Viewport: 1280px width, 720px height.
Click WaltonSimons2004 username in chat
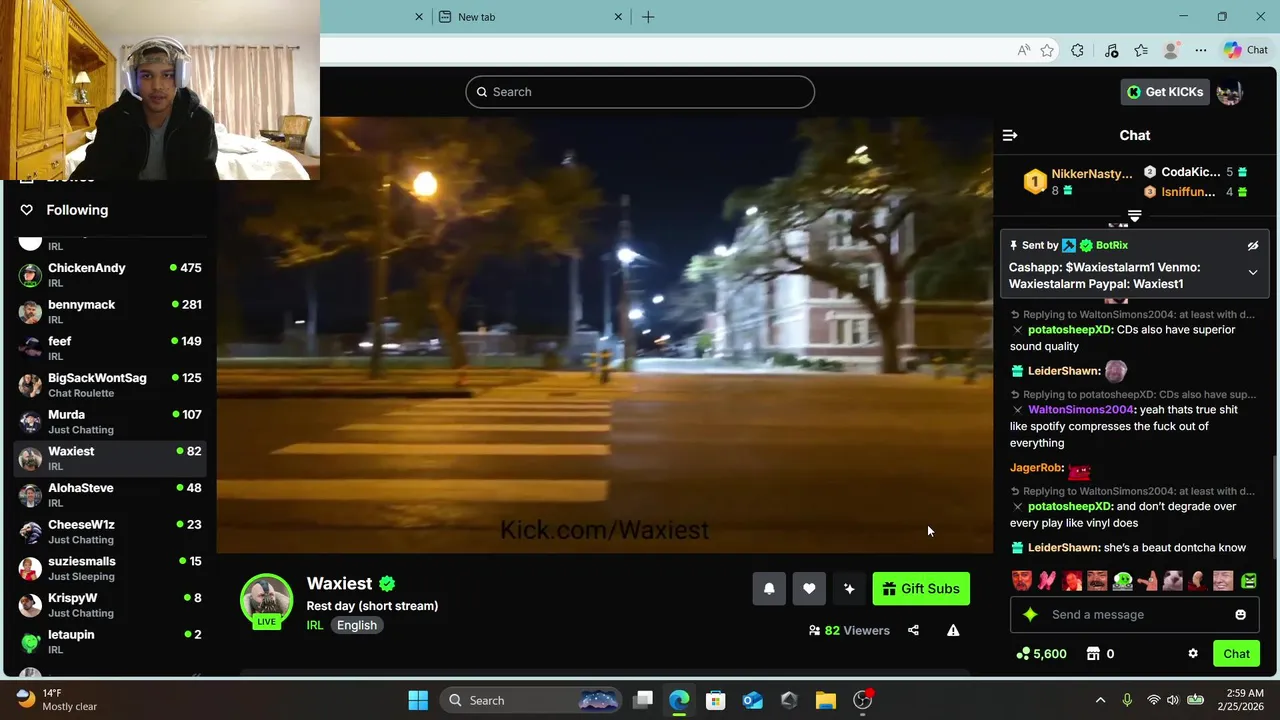(x=1081, y=410)
